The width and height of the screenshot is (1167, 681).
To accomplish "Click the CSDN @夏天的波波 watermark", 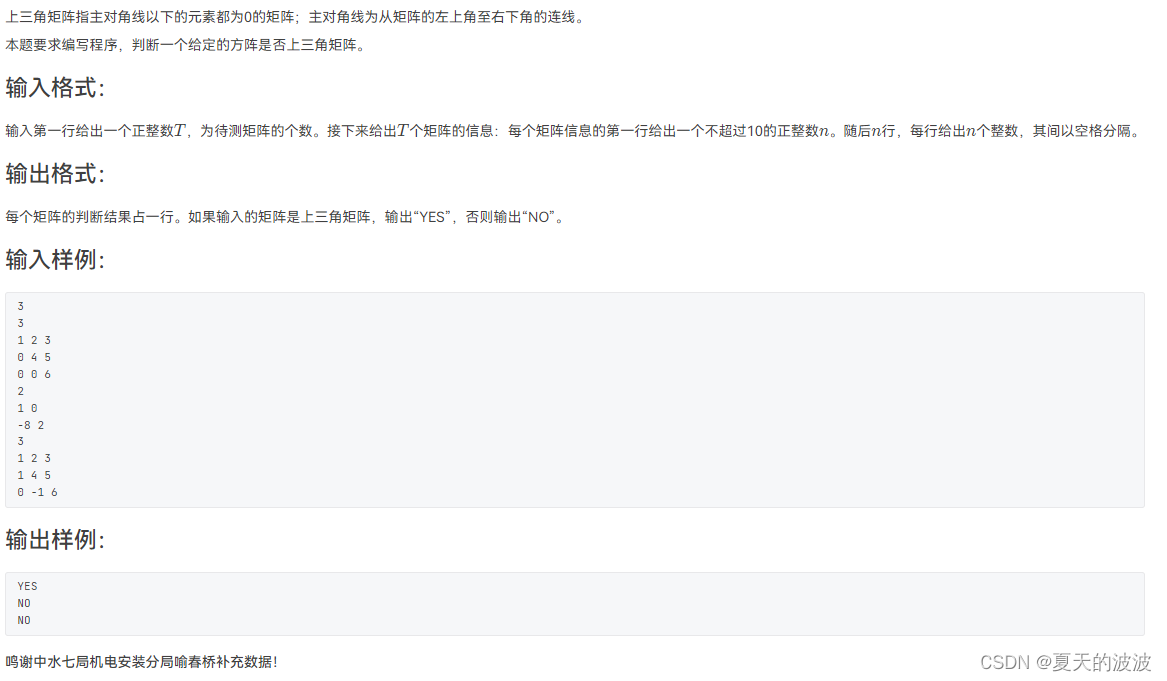I will [1065, 662].
